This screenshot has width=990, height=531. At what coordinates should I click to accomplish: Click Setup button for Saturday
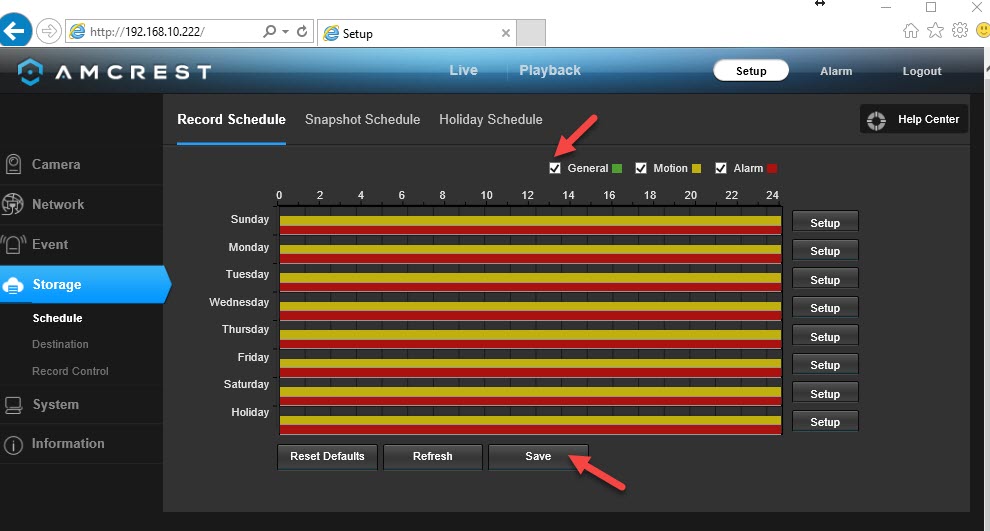coord(825,393)
